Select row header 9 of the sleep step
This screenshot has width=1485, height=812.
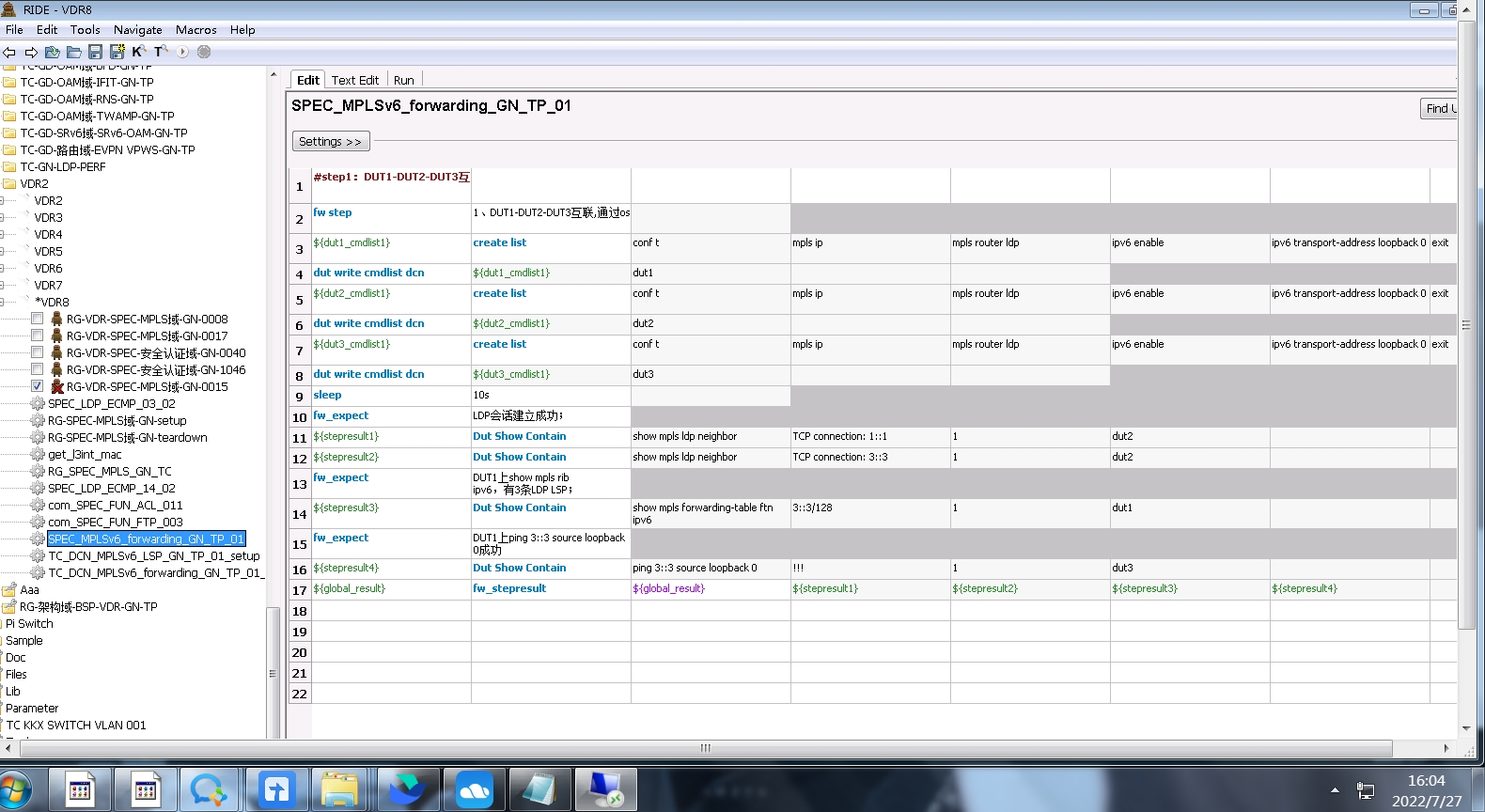pos(300,396)
